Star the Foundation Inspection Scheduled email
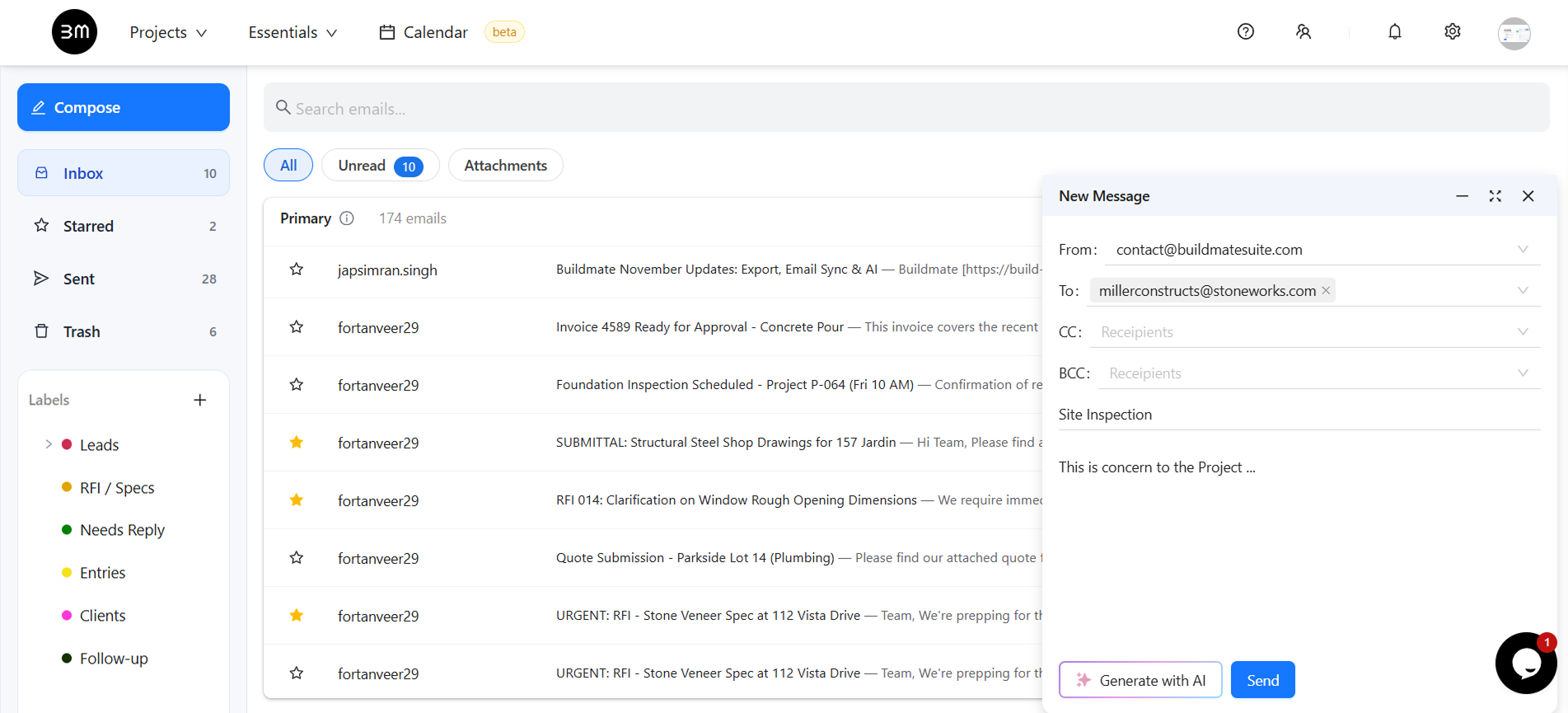The width and height of the screenshot is (1568, 713). point(297,385)
